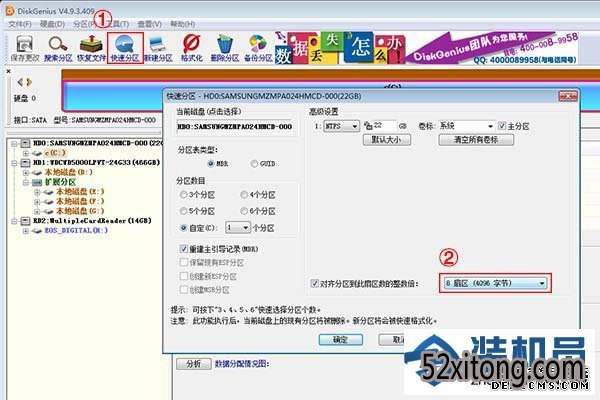
Task: Open the 硬盘(D) menu
Action: point(52,24)
